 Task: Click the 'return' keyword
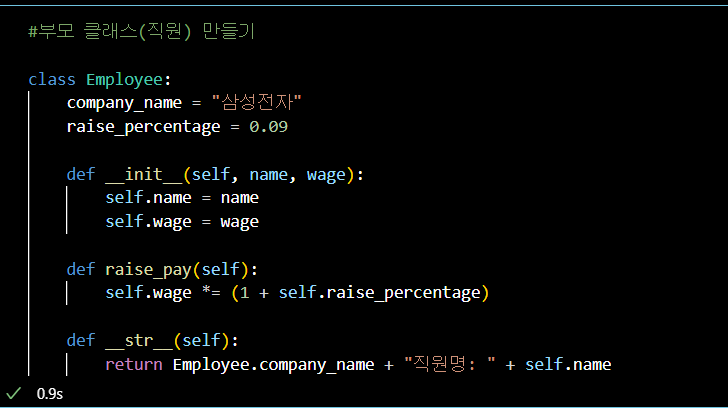pos(134,365)
